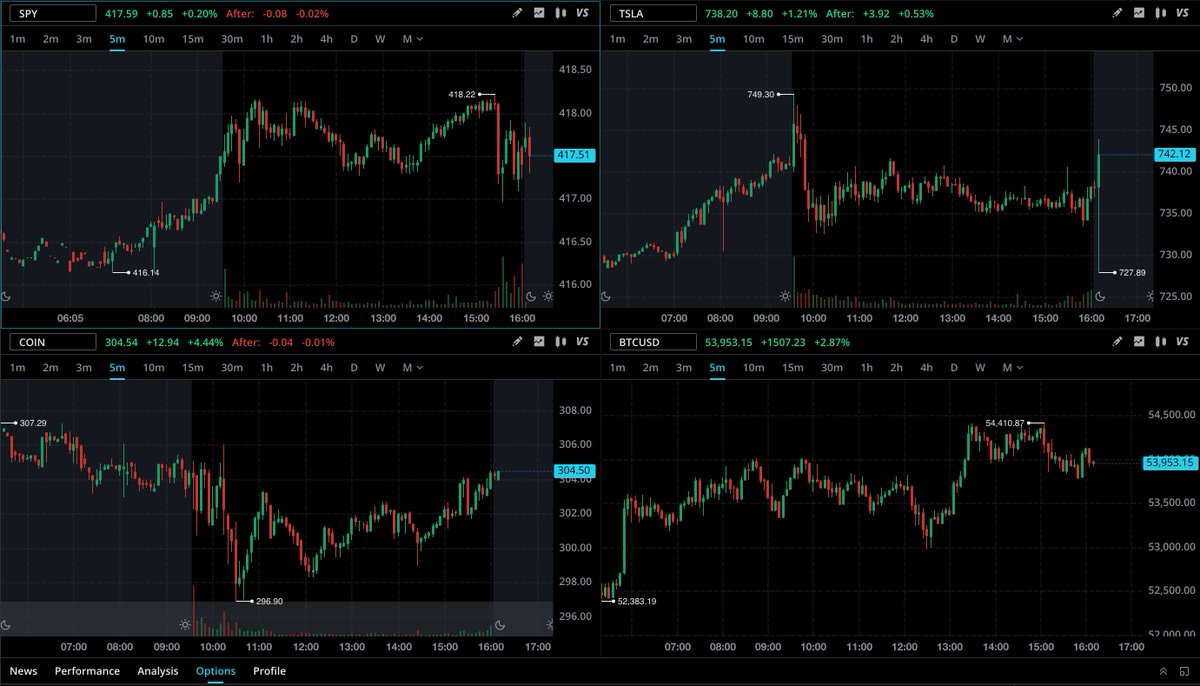Viewport: 1200px width, 686px height.
Task: Click the VS compare icon on TSLA chart
Action: coord(1182,14)
